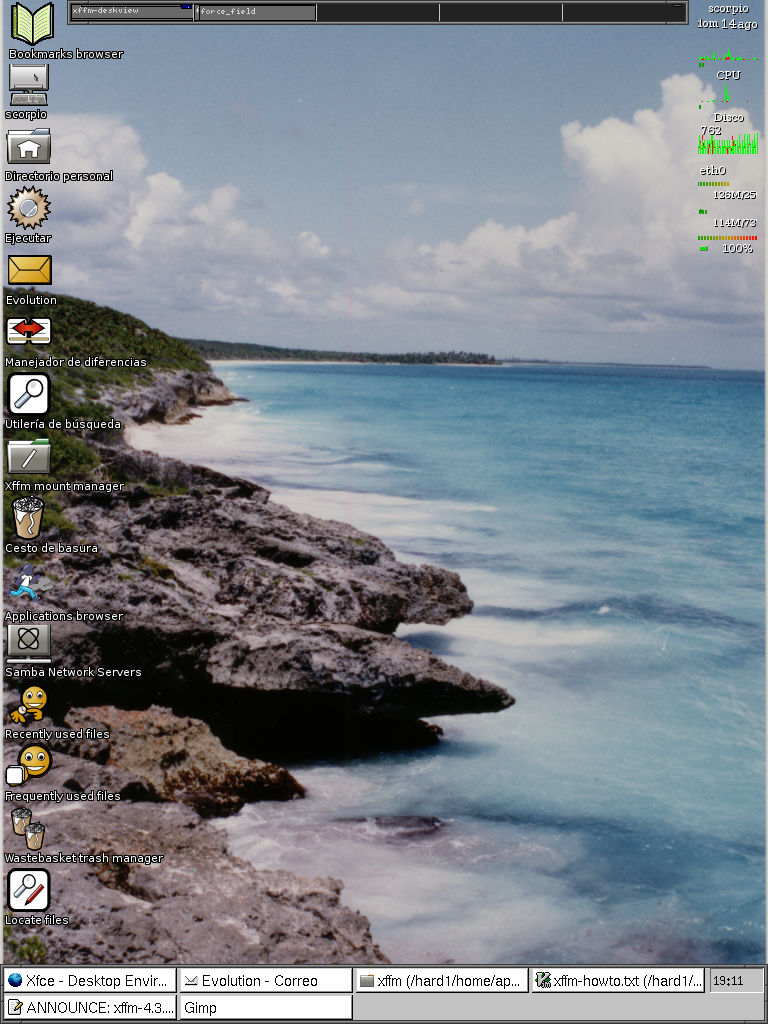Switch to Xfce Desktop Environment taskbar window
768x1024 pixels.
pos(90,981)
